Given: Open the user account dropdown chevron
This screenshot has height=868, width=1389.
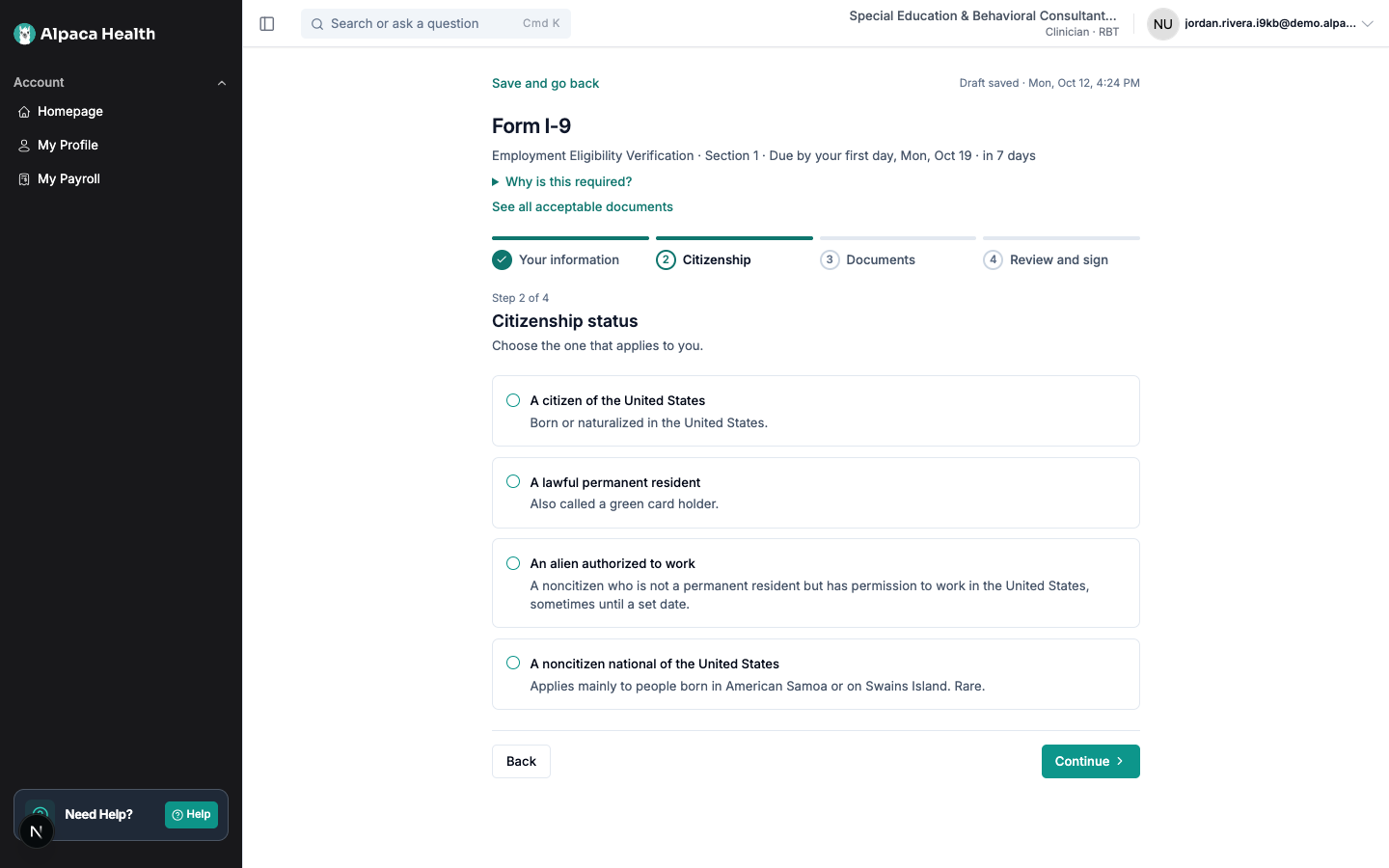Looking at the screenshot, I should pyautogui.click(x=1367, y=24).
